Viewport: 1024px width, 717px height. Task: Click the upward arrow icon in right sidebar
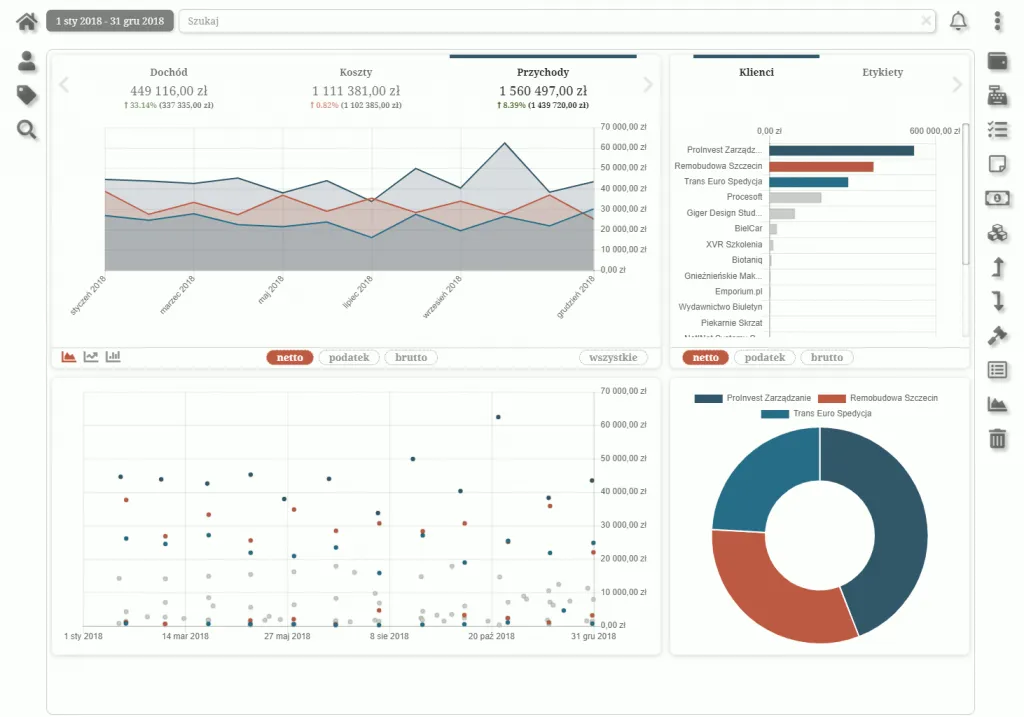click(x=998, y=267)
